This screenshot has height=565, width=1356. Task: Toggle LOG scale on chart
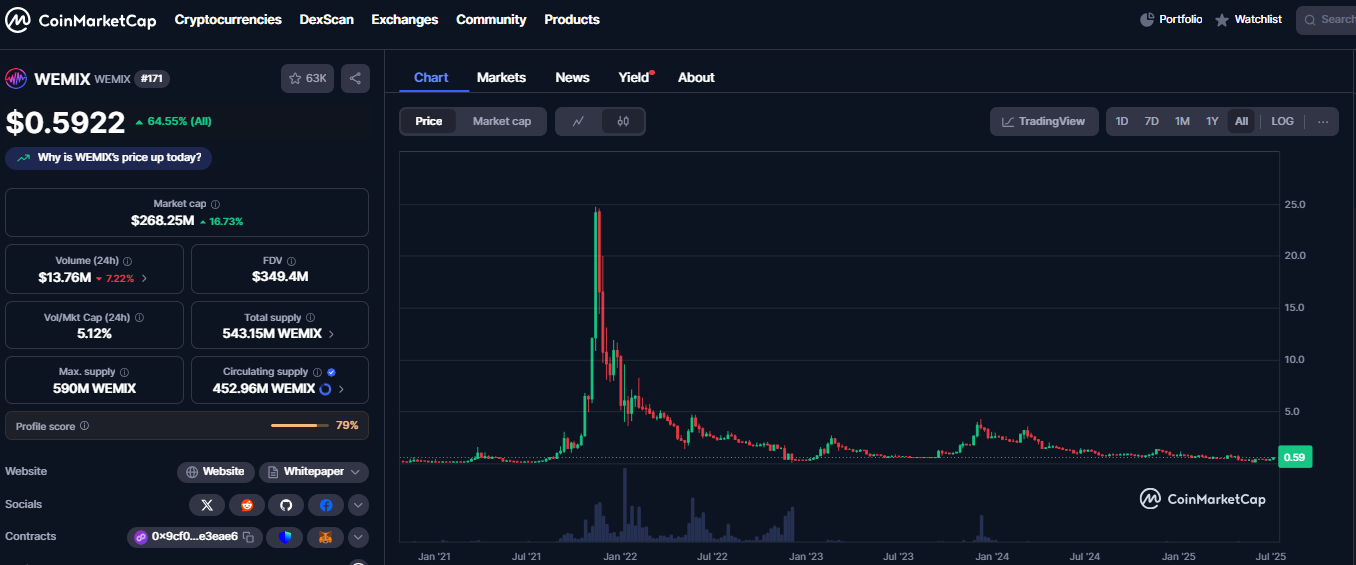click(x=1283, y=121)
